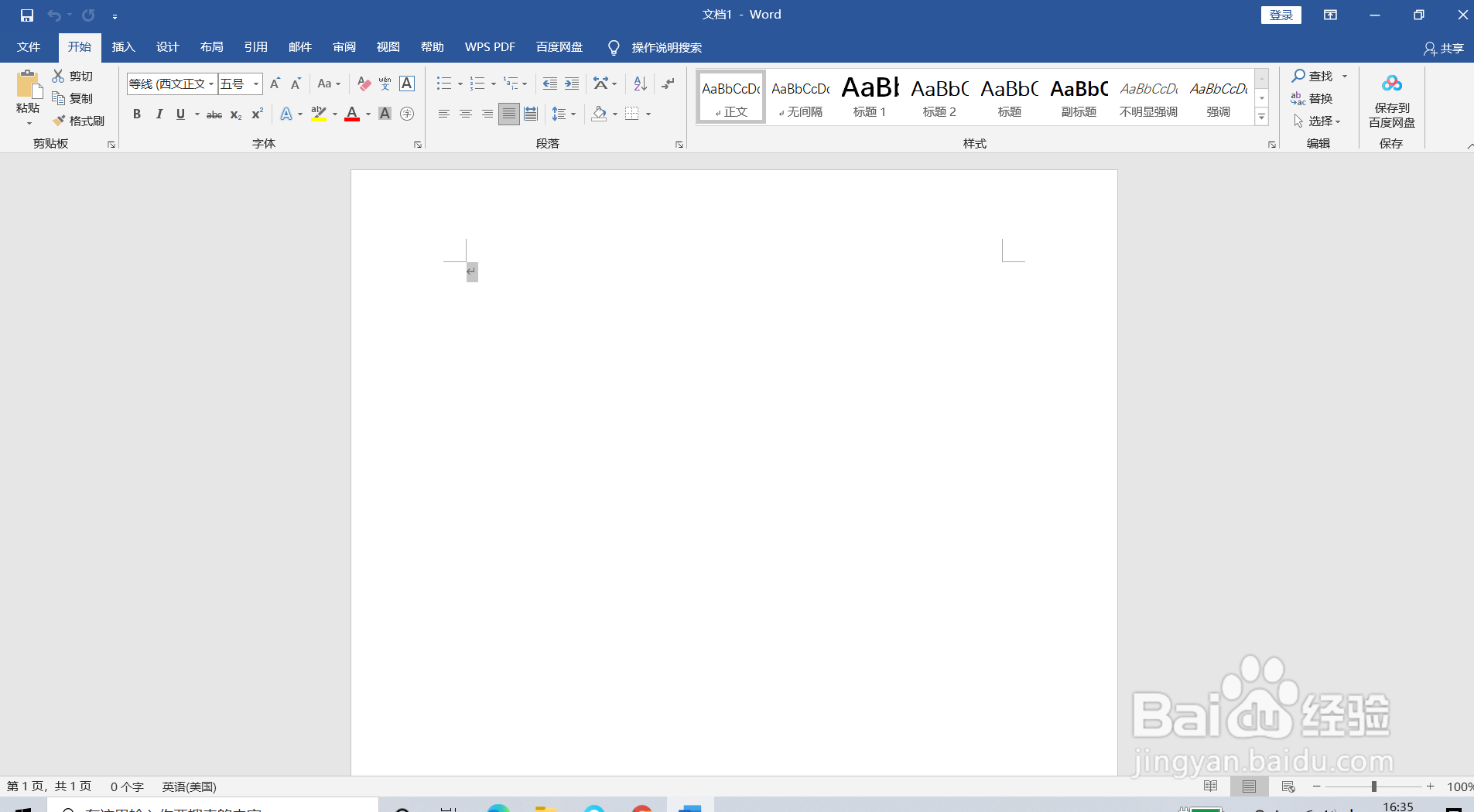Switch to the Design (设计) tab
The width and height of the screenshot is (1474, 812).
[168, 47]
